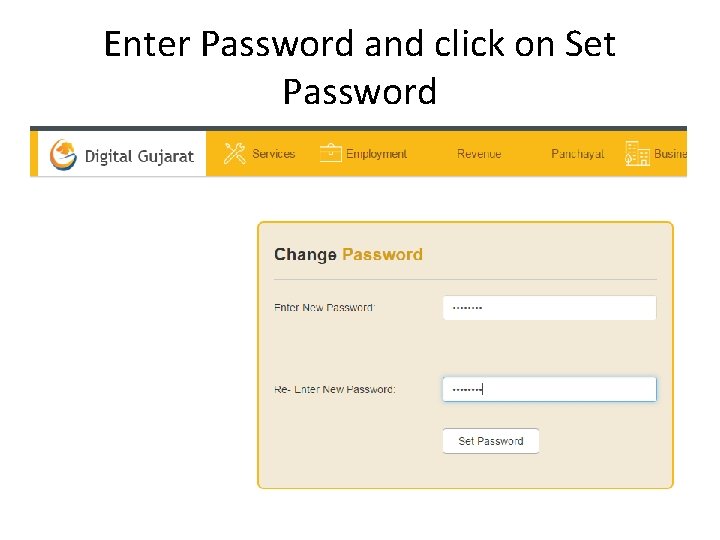Viewport: 720px width, 540px height.
Task: Open the partially visible Business menu label
Action: tap(670, 154)
